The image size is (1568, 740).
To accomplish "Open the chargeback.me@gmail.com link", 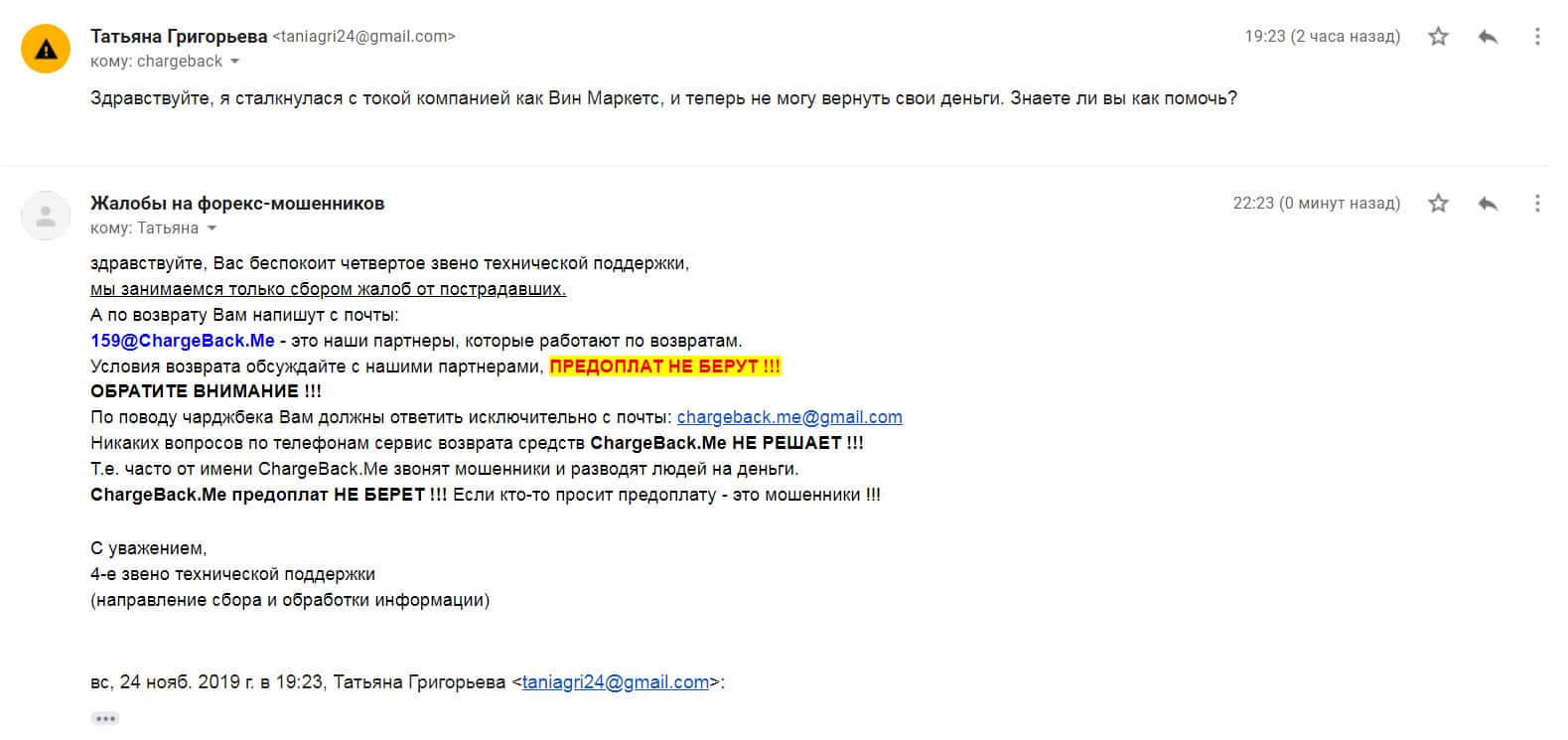I will [789, 417].
